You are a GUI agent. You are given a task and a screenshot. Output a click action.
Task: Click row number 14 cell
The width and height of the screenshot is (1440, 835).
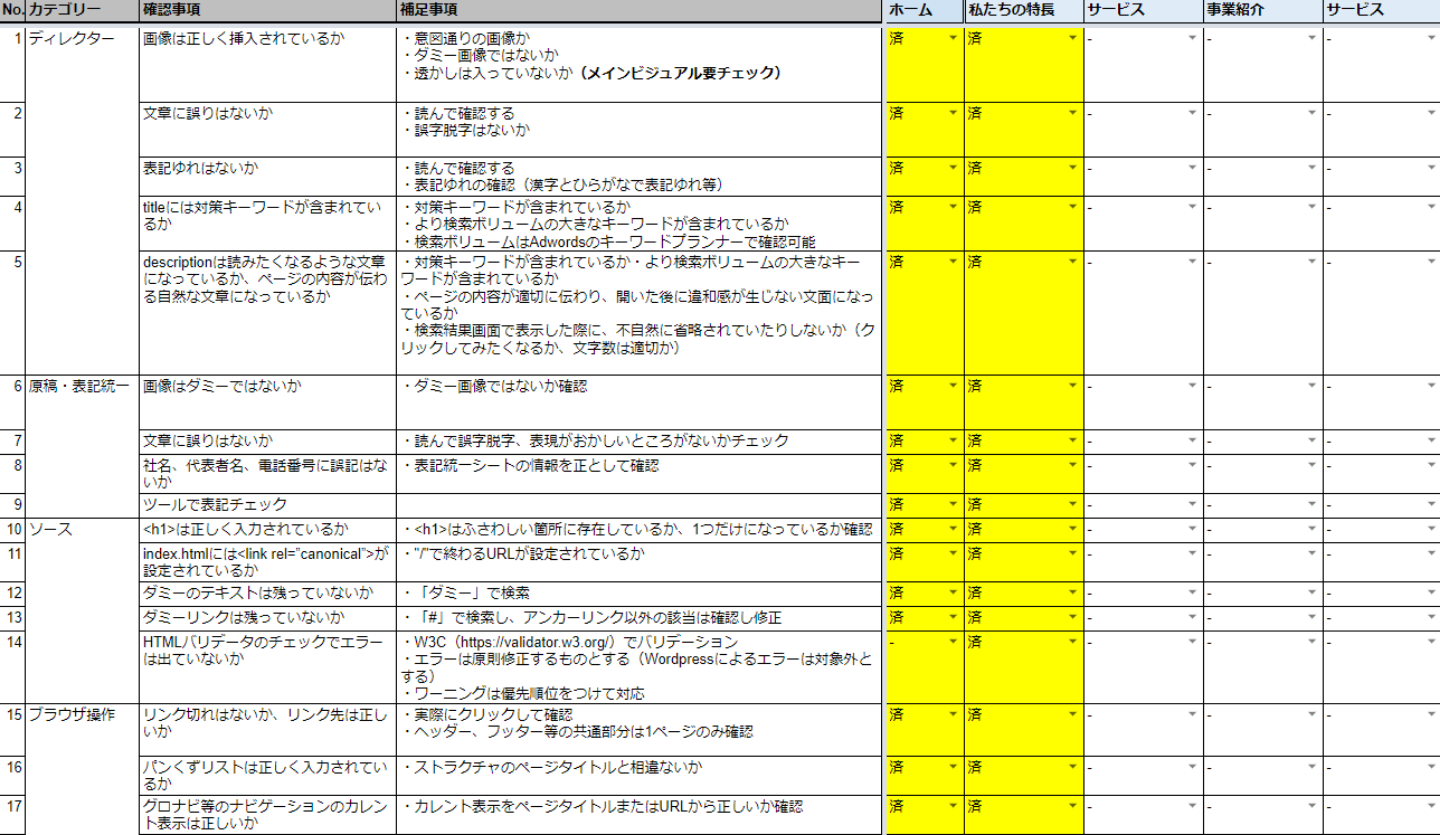(x=12, y=667)
